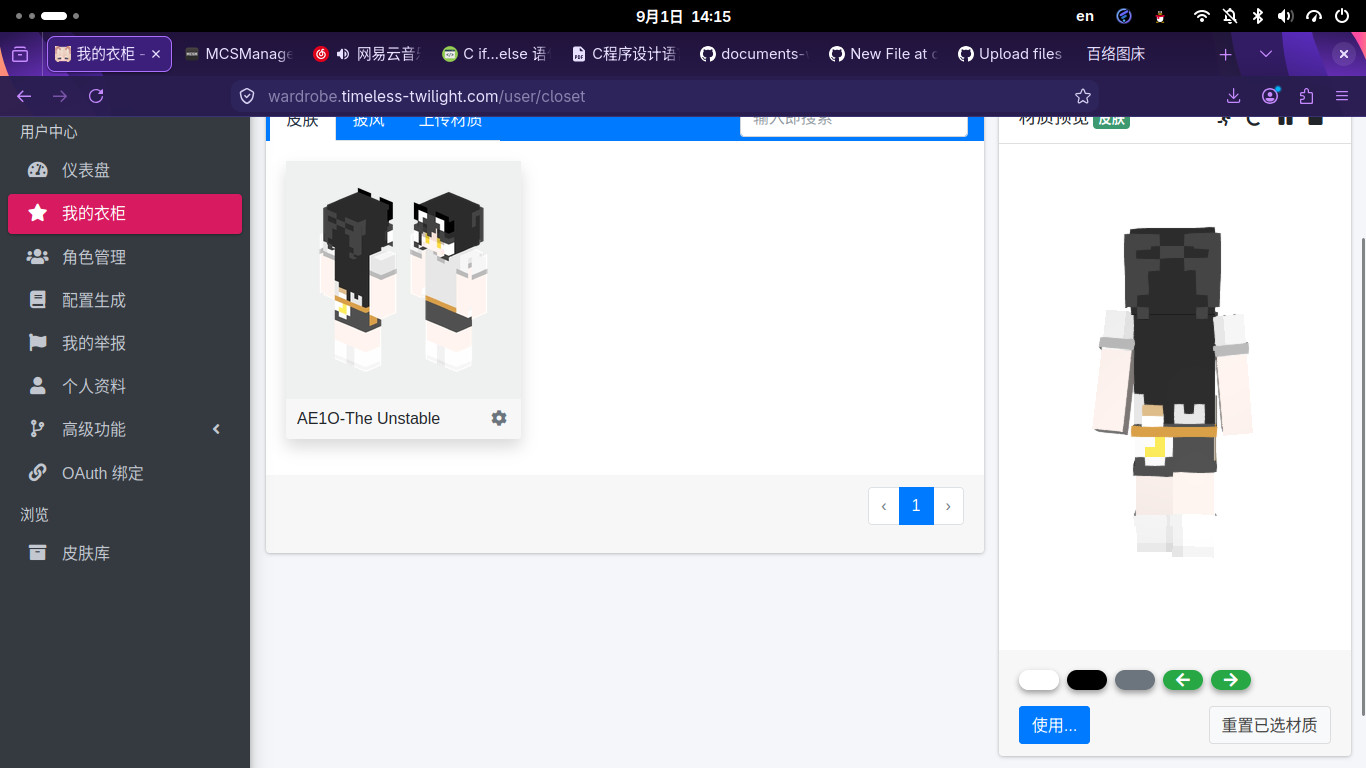Open 个人资料 profile page
The width and height of the screenshot is (1366, 768).
point(125,386)
